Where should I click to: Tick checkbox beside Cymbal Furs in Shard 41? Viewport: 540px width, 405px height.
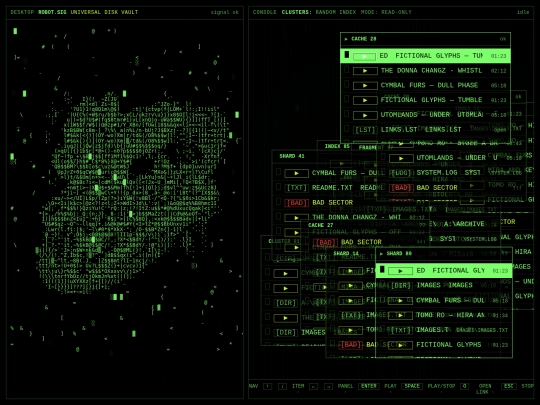(x=278, y=172)
